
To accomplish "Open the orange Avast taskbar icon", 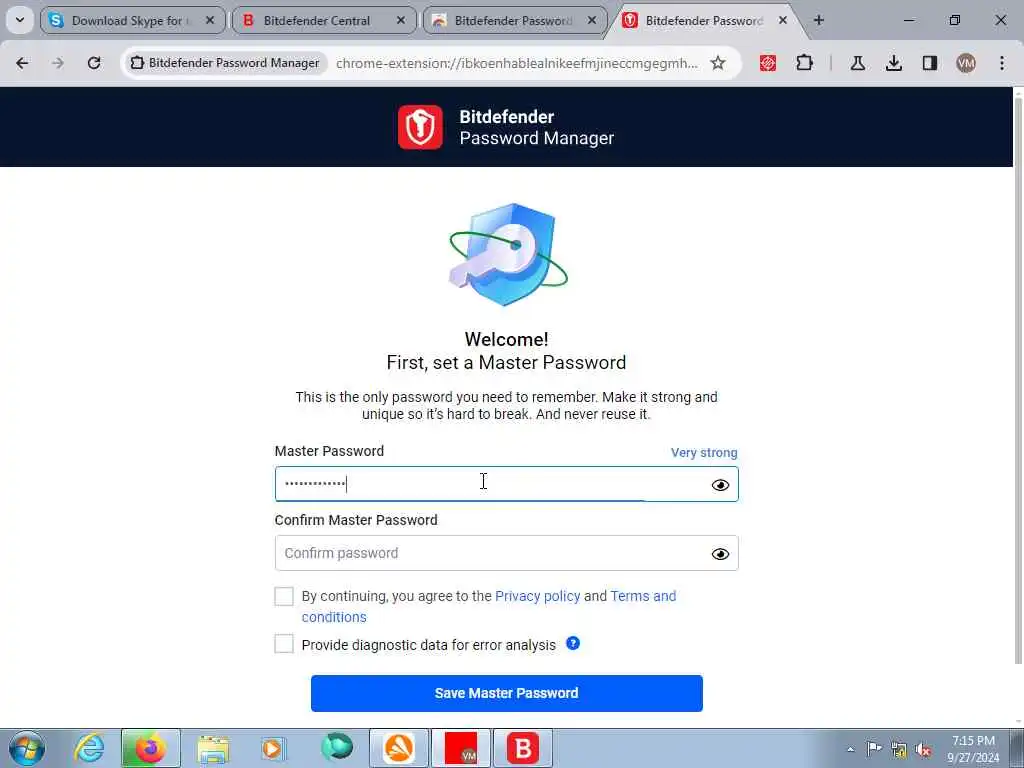I will coord(399,748).
